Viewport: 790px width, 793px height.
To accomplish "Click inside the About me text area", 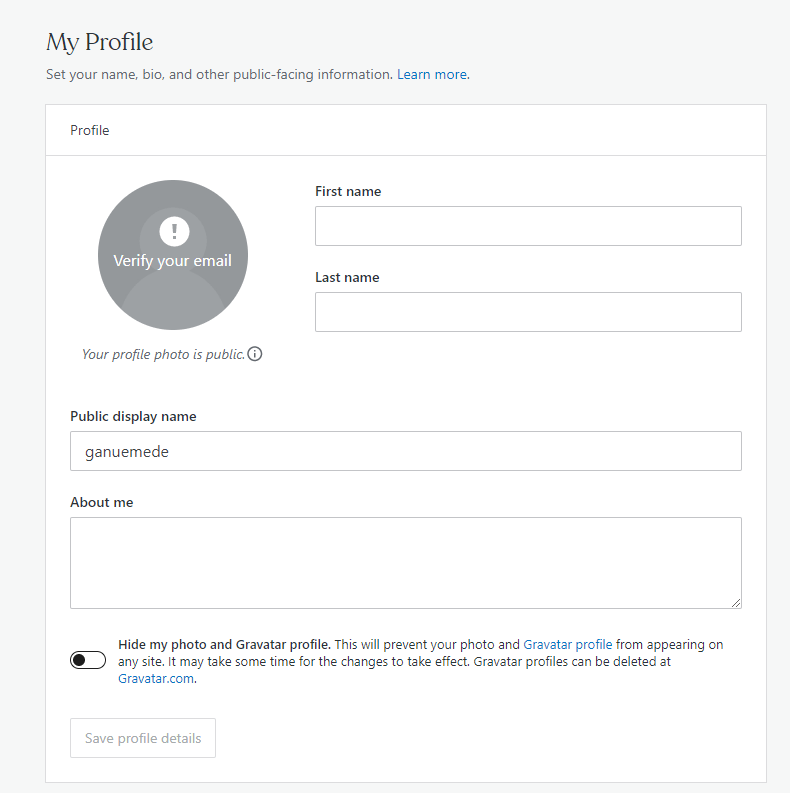I will coord(406,562).
